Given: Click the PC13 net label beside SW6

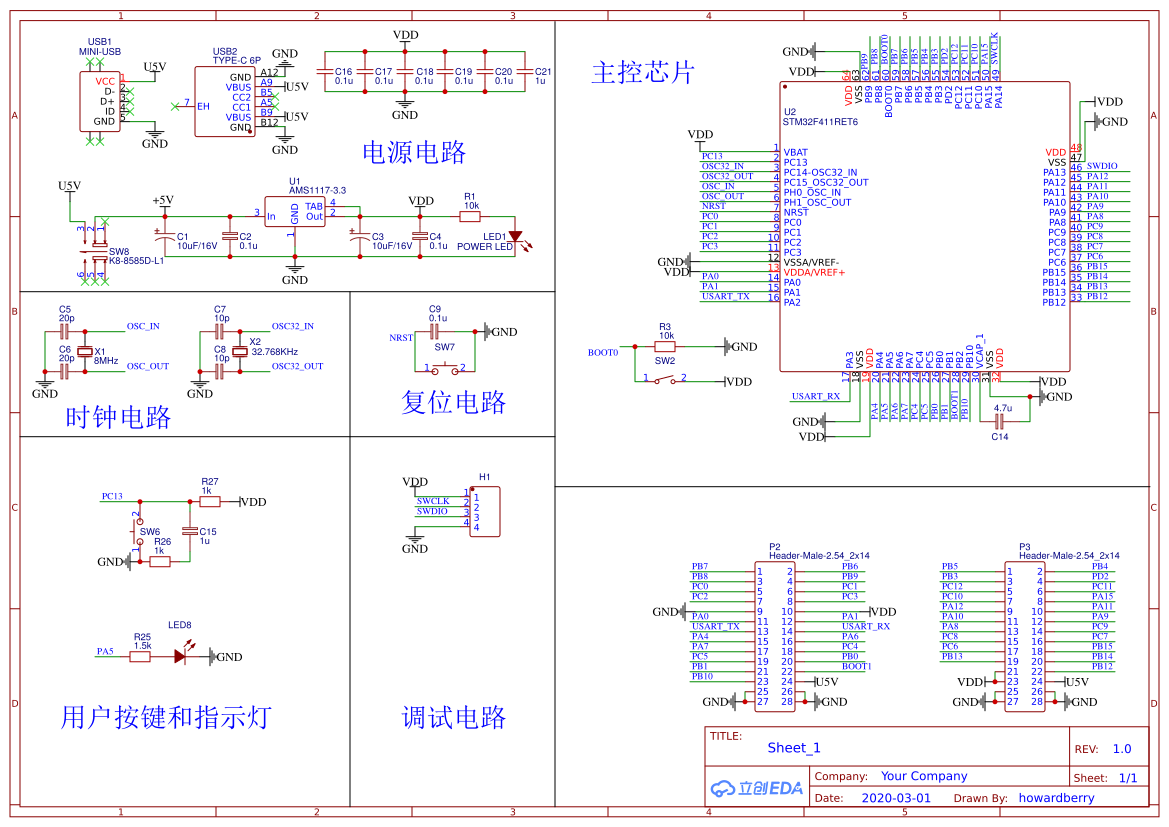Looking at the screenshot, I should coord(112,497).
